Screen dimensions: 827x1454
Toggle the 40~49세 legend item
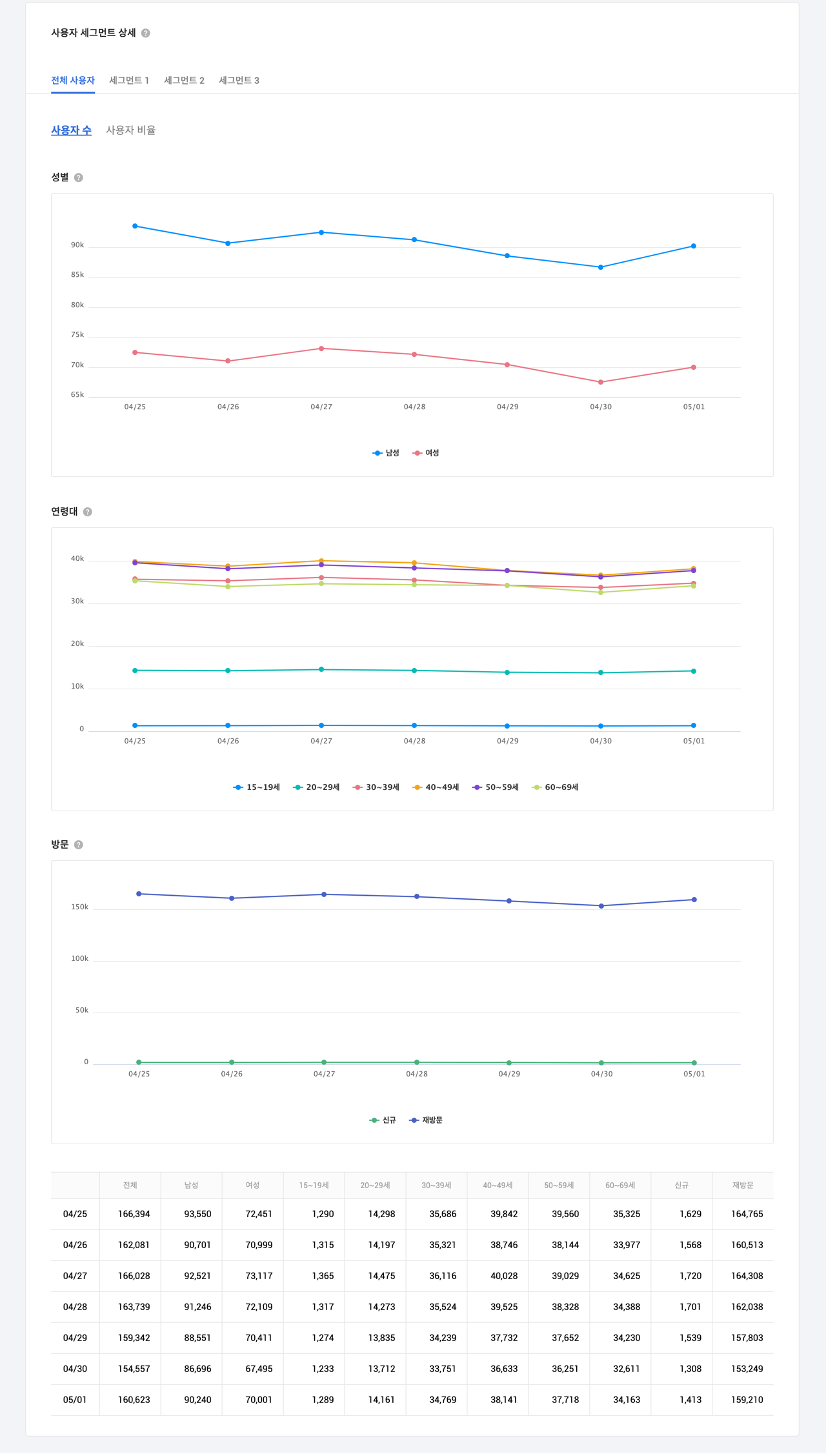[436, 788]
